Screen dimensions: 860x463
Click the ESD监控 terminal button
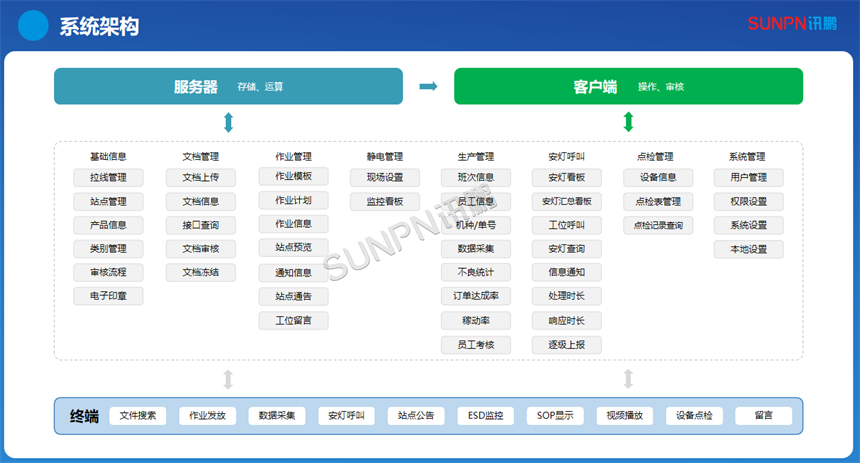(x=485, y=416)
